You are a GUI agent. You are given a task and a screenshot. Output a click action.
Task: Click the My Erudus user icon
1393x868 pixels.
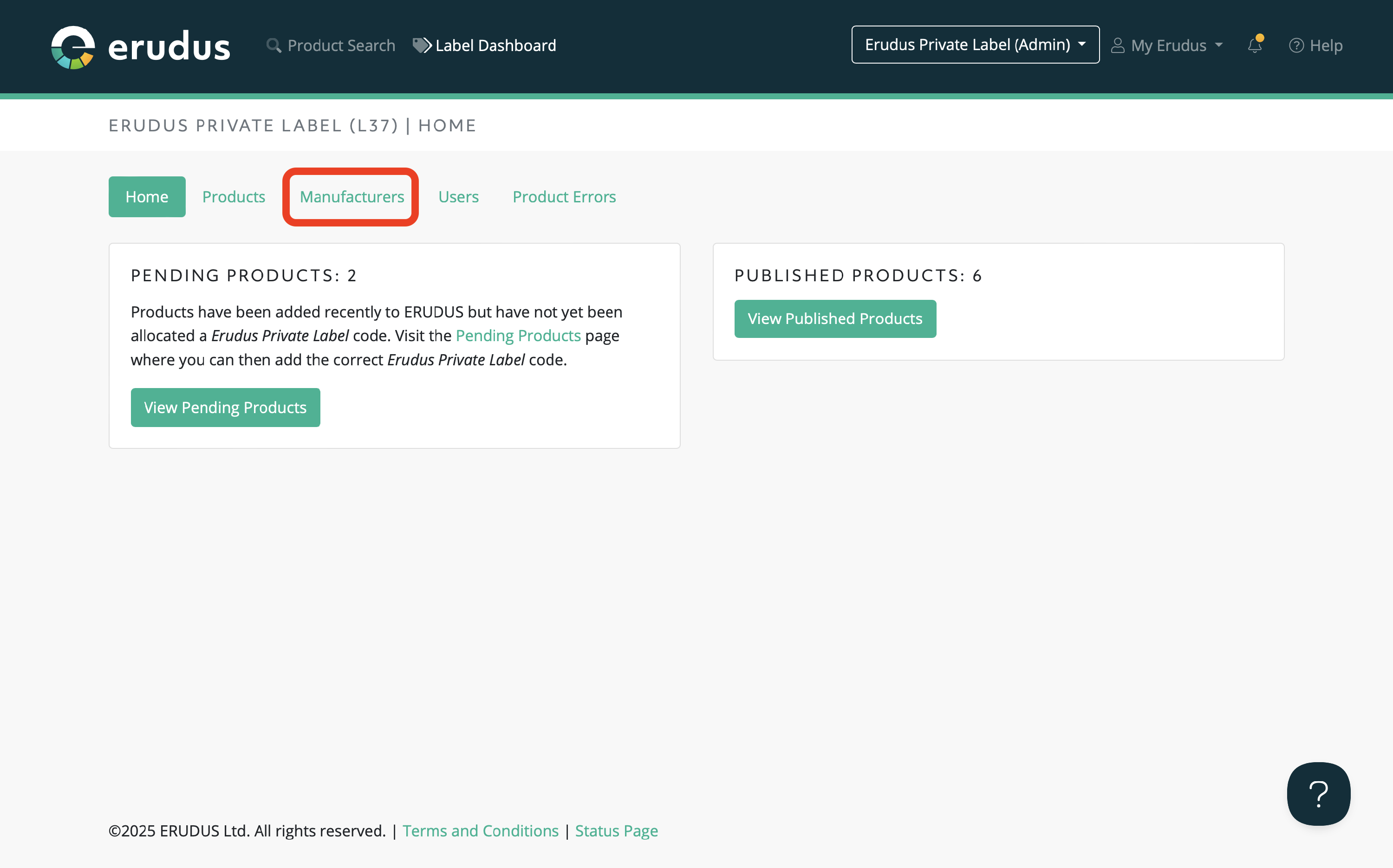point(1117,45)
